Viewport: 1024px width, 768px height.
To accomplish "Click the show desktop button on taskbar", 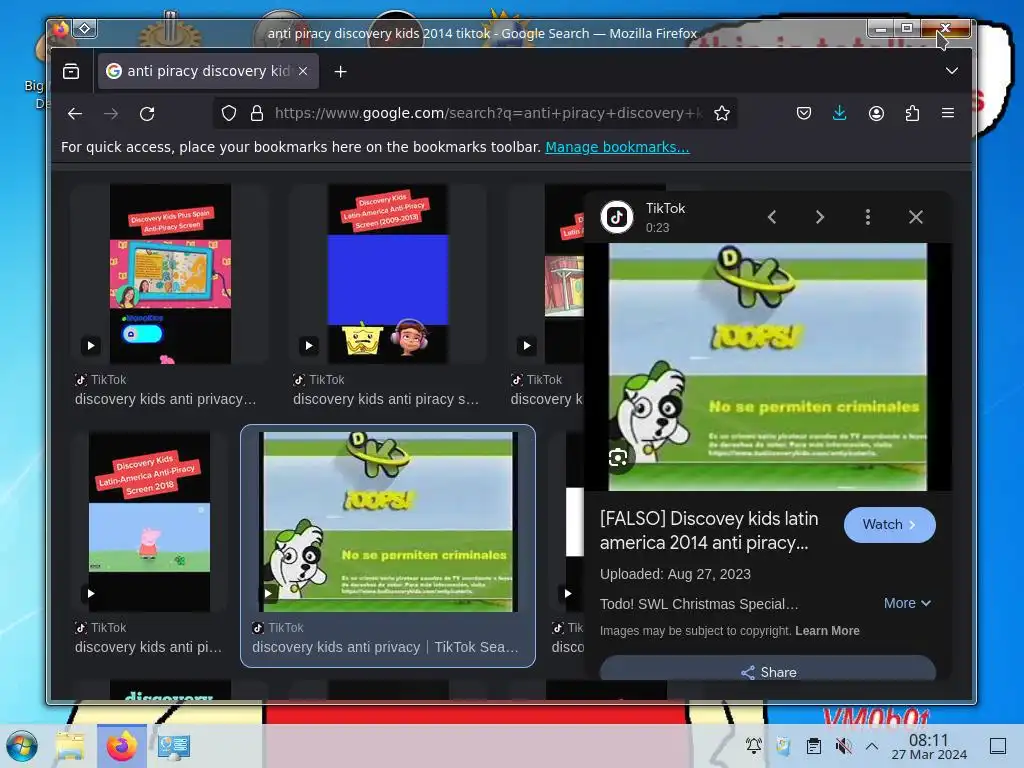I will click(998, 746).
